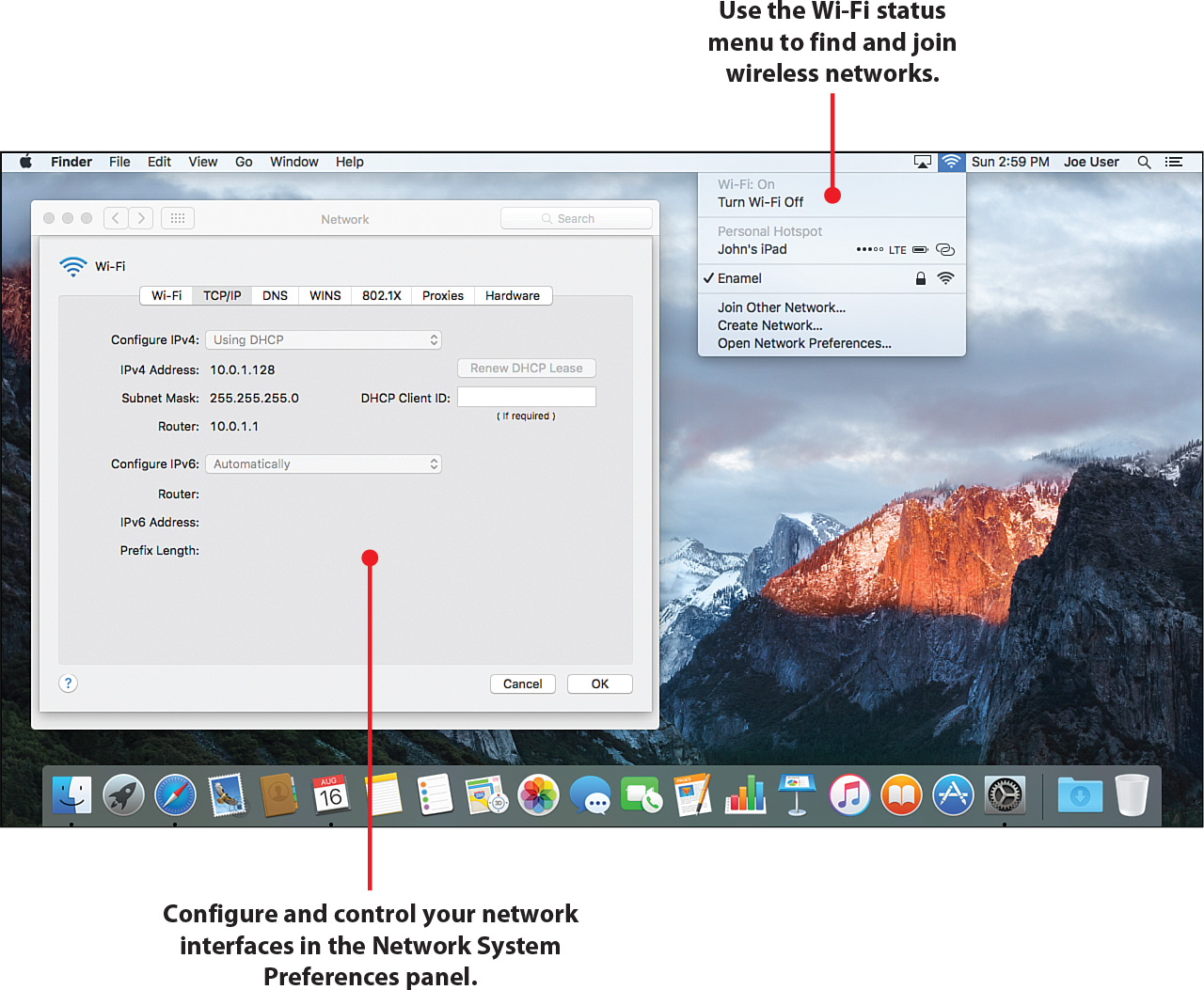Screen dimensions: 1204x990
Task: Launch iTunes music note icon
Action: 849,795
